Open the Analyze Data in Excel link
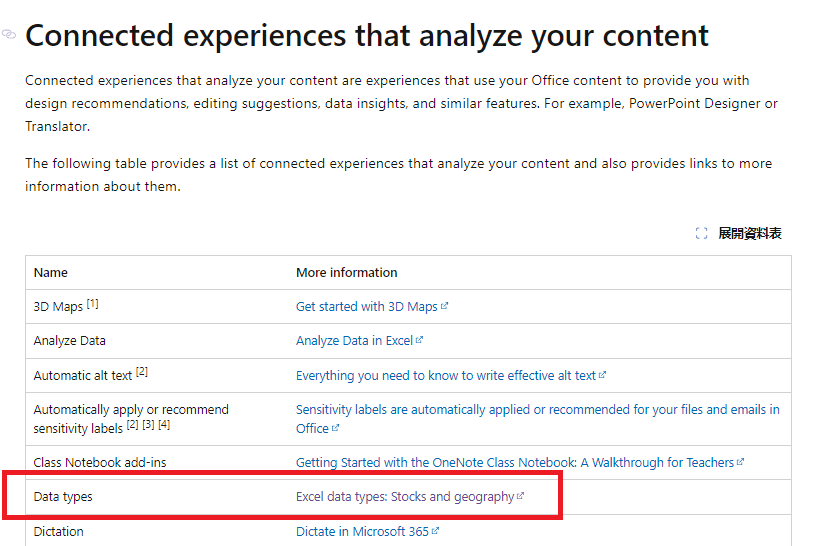This screenshot has width=826, height=546. coord(354,341)
